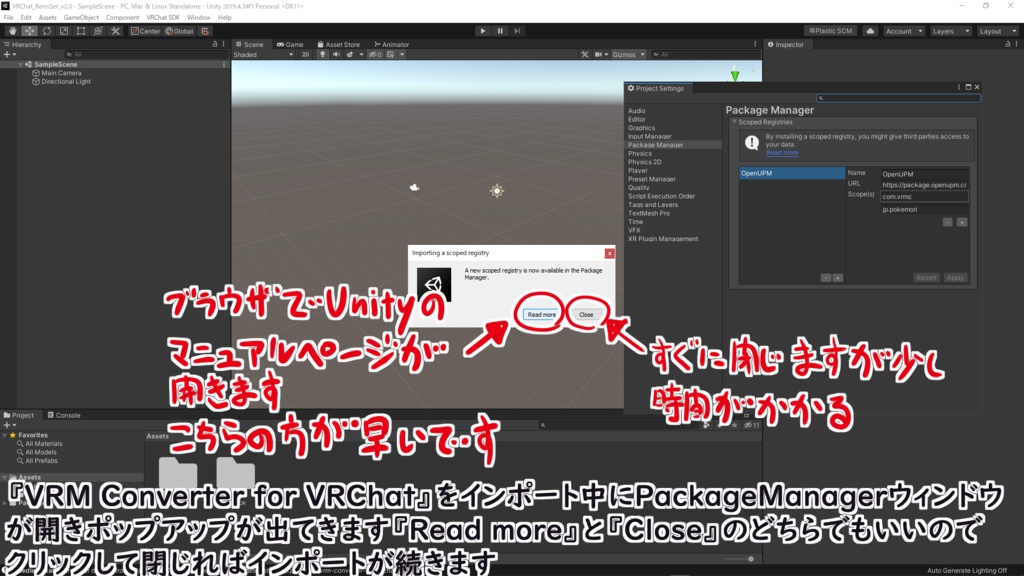Click Apply in the Package Manager settings
The image size is (1024, 576).
(x=955, y=277)
